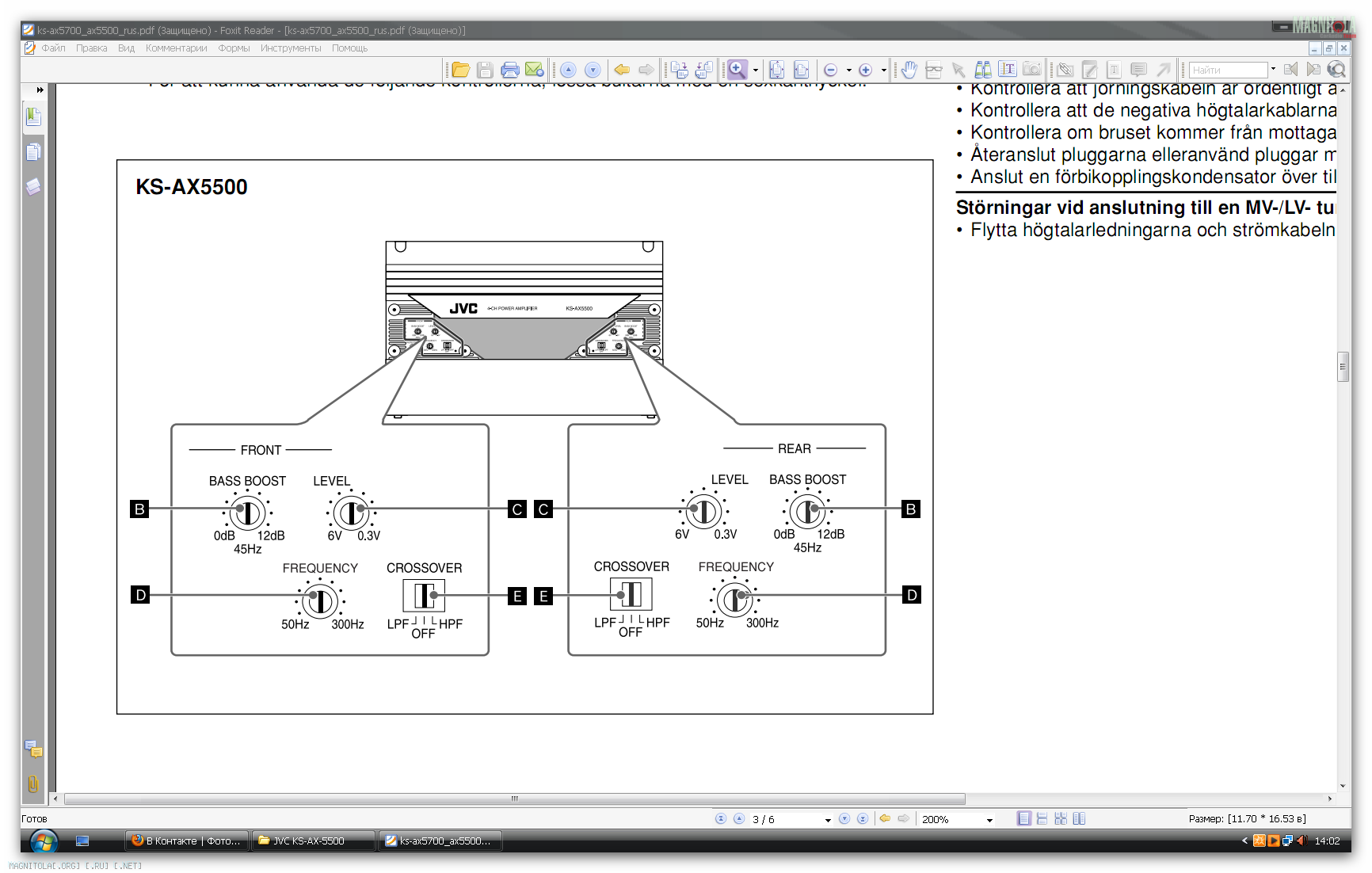
Task: Open the Формы menu
Action: (234, 48)
